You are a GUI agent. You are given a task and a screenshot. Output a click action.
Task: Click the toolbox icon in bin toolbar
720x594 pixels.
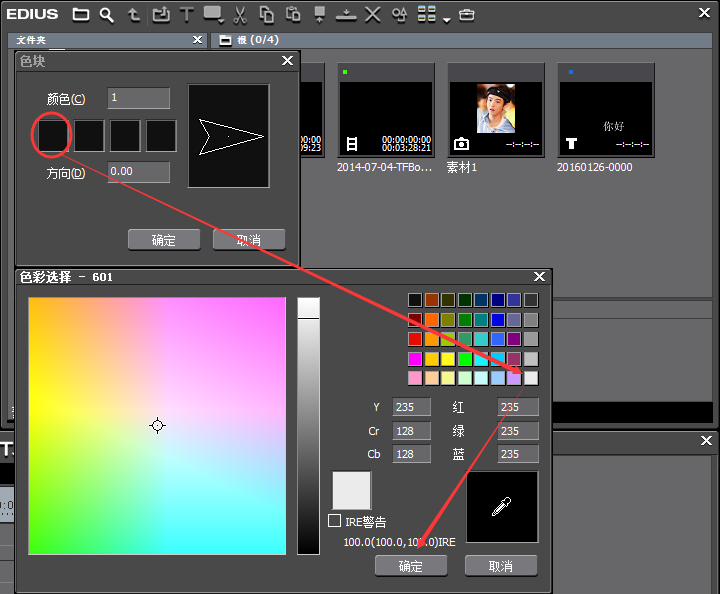coord(467,15)
